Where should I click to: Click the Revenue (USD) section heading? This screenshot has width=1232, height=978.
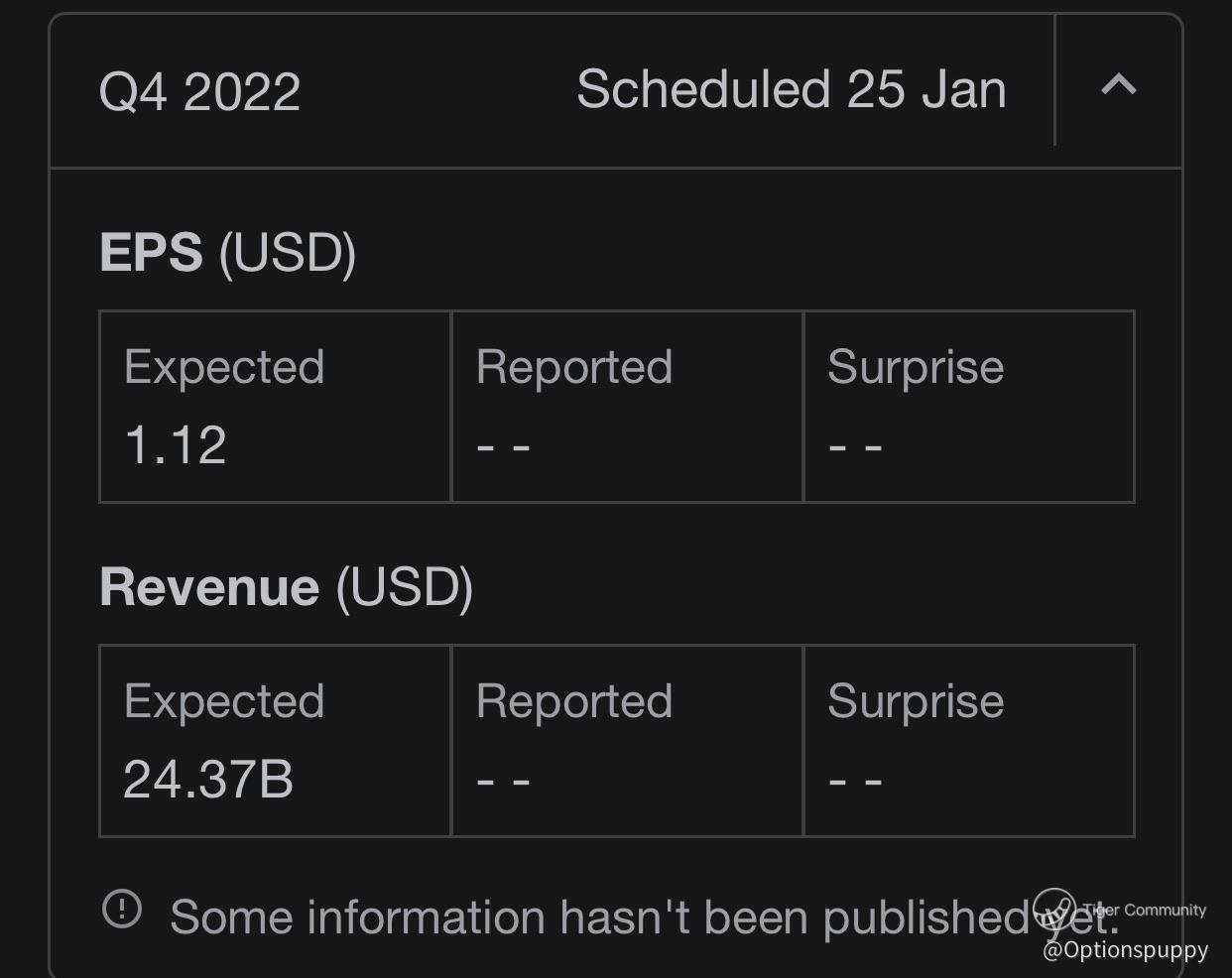tap(286, 586)
